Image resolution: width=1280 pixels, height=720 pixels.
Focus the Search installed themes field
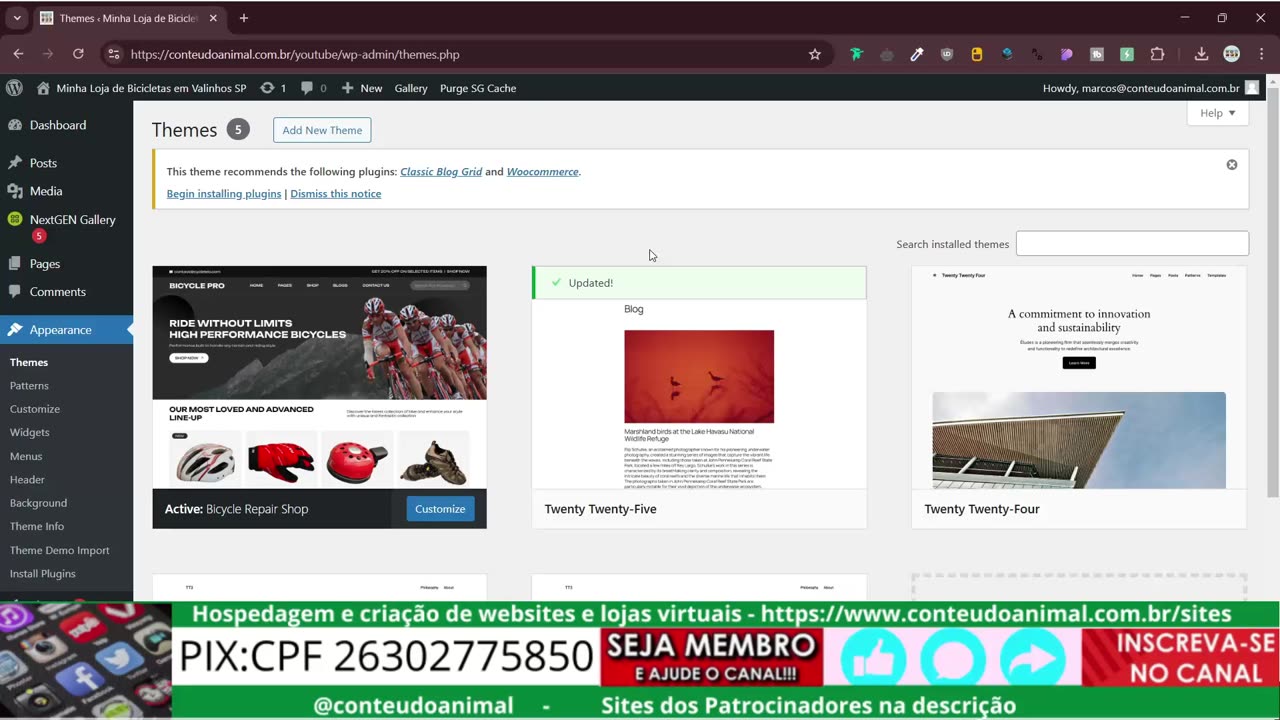tap(1132, 243)
